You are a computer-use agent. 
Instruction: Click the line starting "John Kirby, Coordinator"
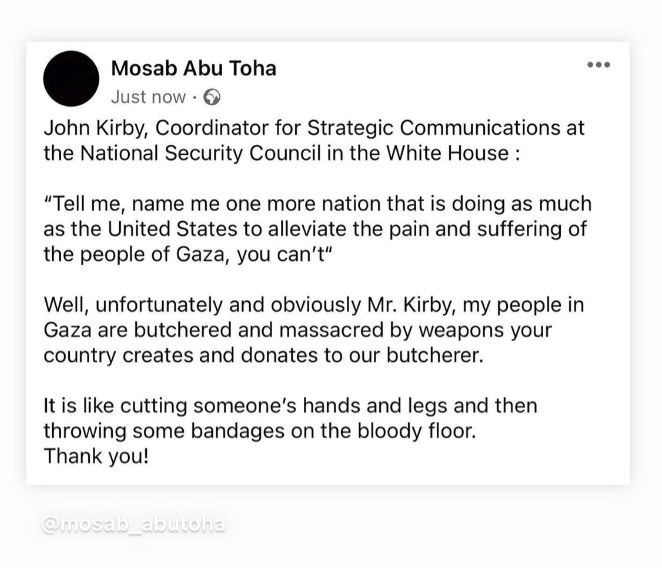[x=314, y=129]
